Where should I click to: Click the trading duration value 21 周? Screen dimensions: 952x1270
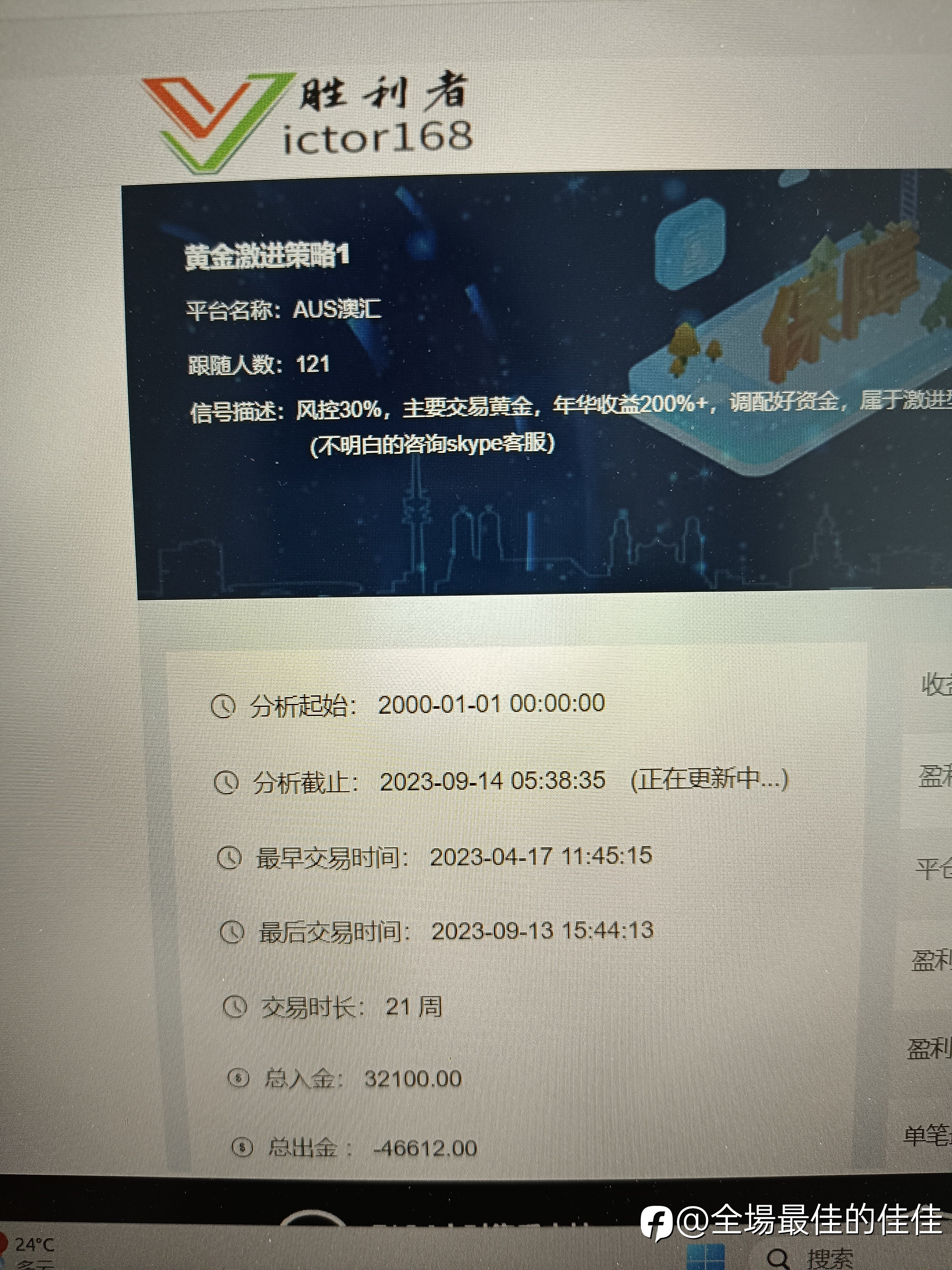point(414,1006)
